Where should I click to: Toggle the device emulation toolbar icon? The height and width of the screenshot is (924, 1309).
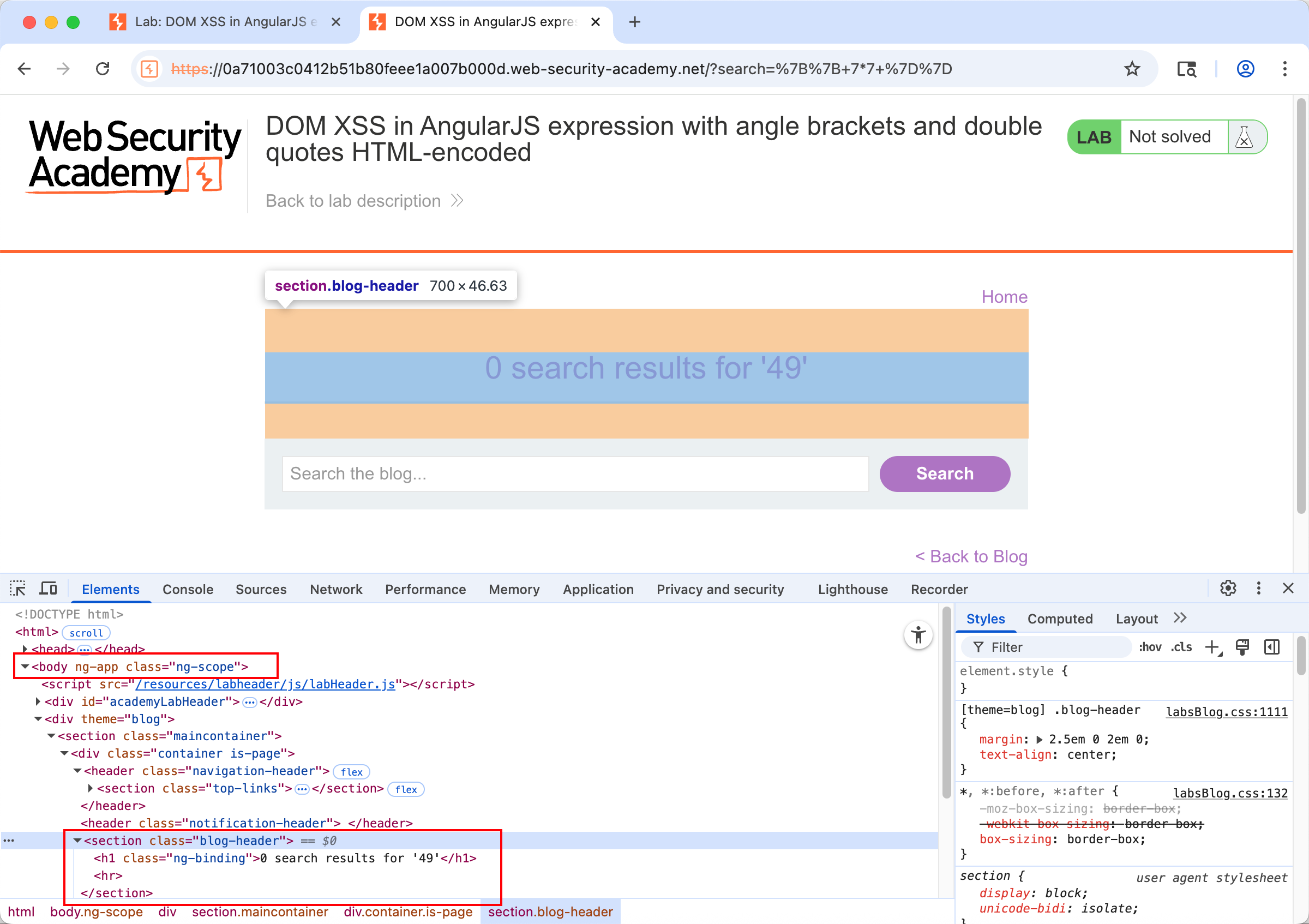[49, 587]
